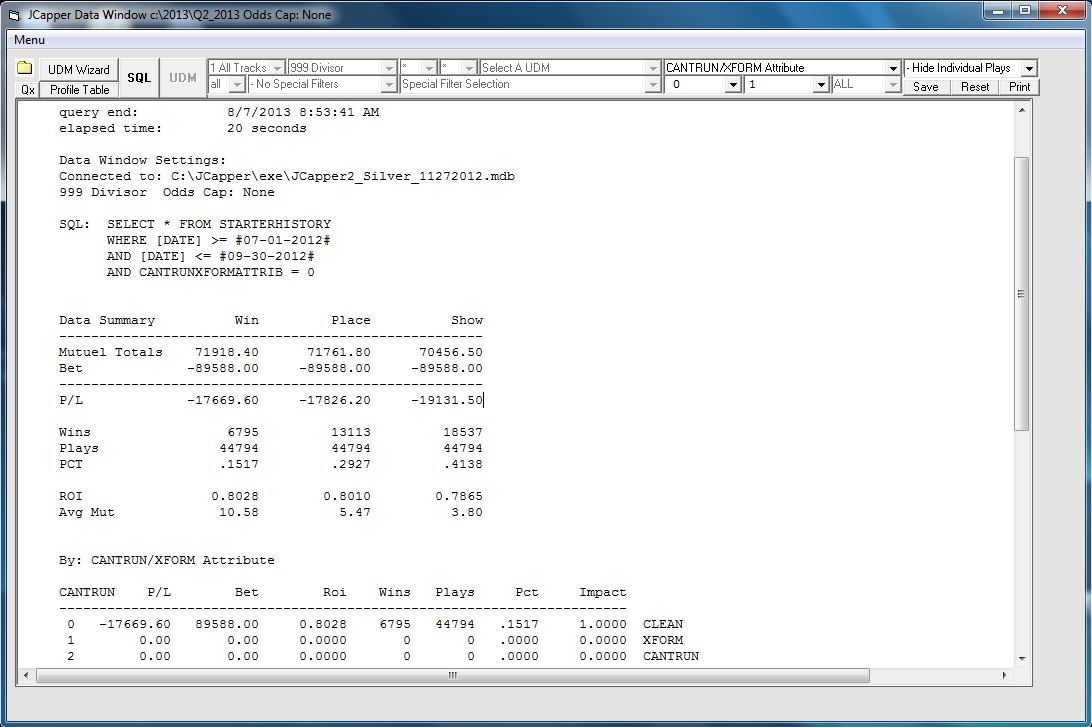
Task: Click the horizontal scrollbar thumb
Action: [x=453, y=675]
